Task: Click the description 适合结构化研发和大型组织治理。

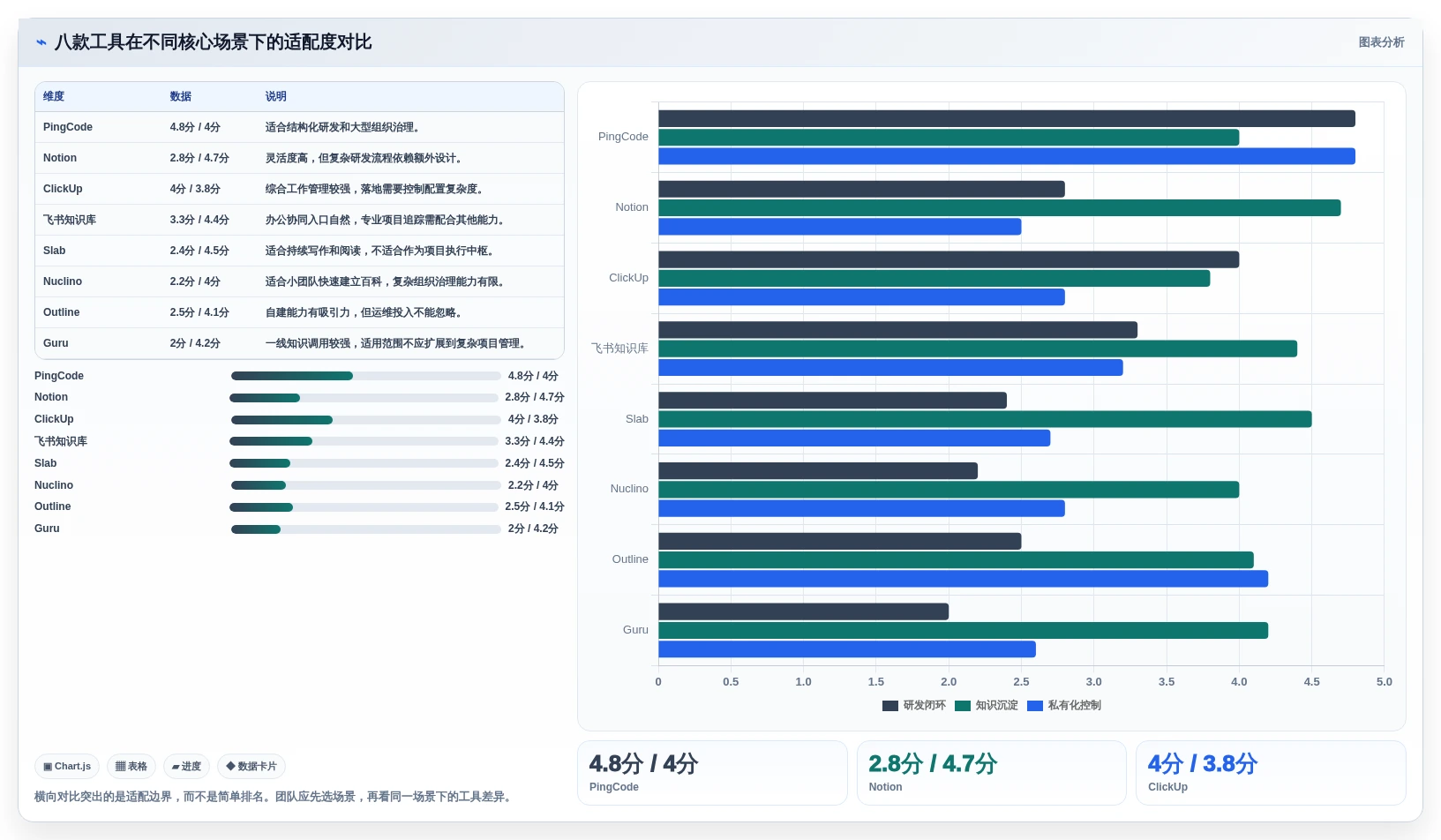Action: click(x=345, y=127)
